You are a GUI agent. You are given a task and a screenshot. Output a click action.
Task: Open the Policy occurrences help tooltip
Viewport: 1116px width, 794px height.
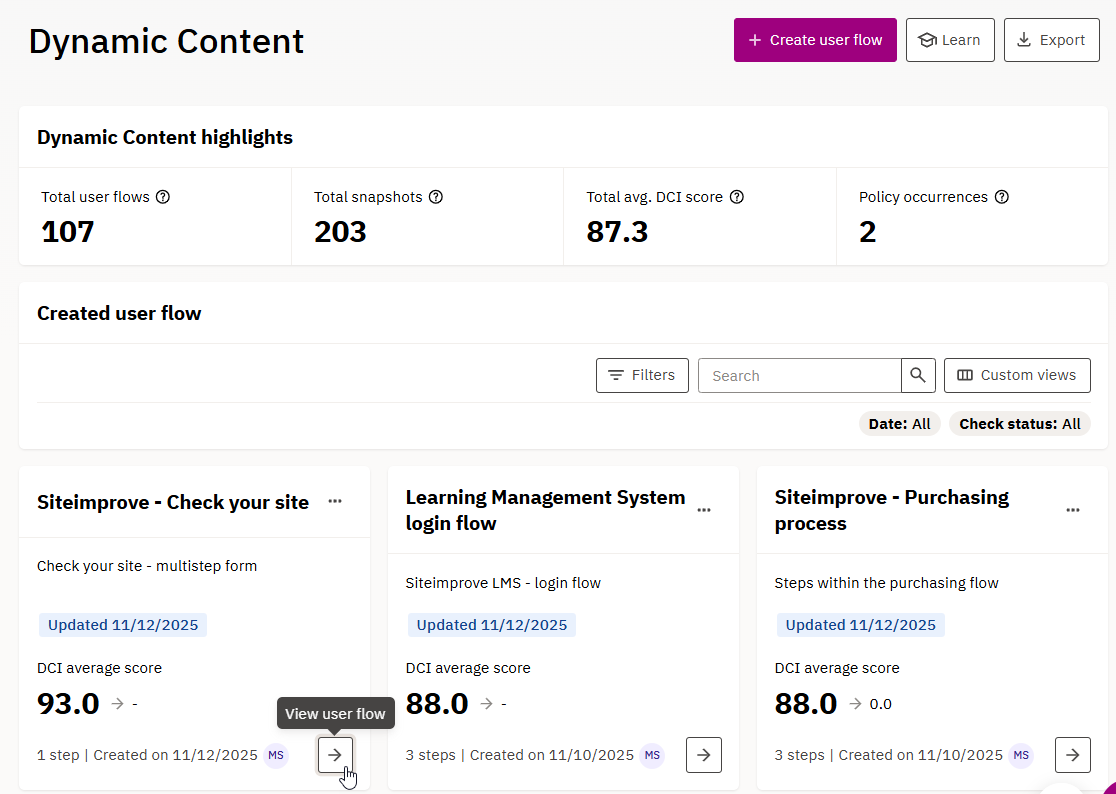pos(1002,197)
